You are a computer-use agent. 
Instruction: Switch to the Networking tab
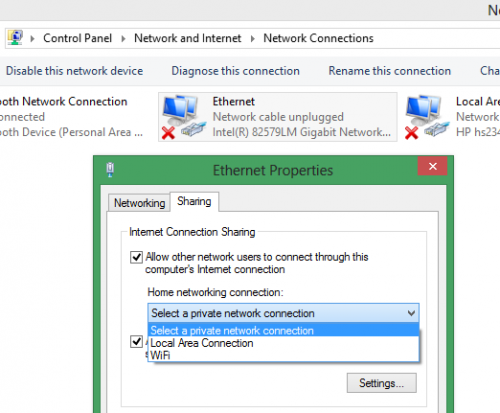click(x=139, y=203)
